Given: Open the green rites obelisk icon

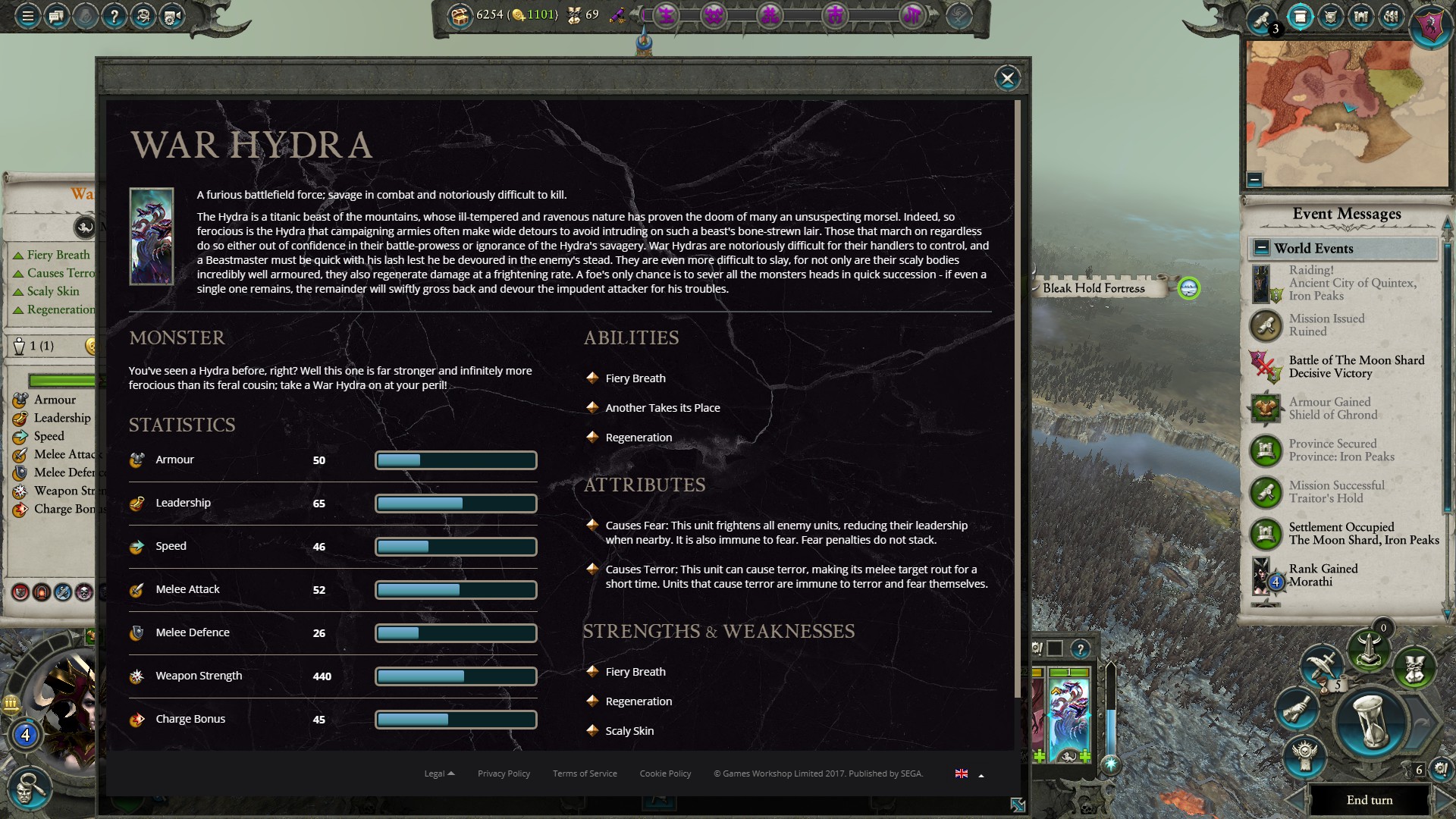Looking at the screenshot, I should (x=1370, y=649).
